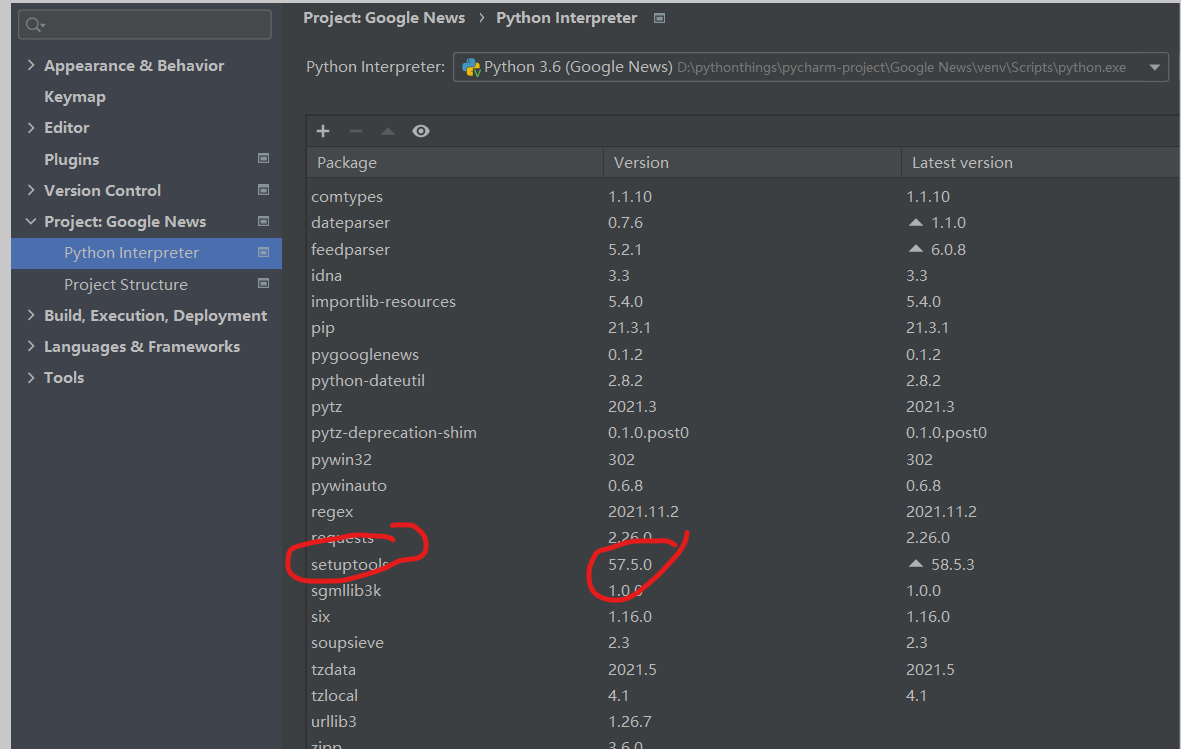Expand the Version Control section

tap(30, 190)
